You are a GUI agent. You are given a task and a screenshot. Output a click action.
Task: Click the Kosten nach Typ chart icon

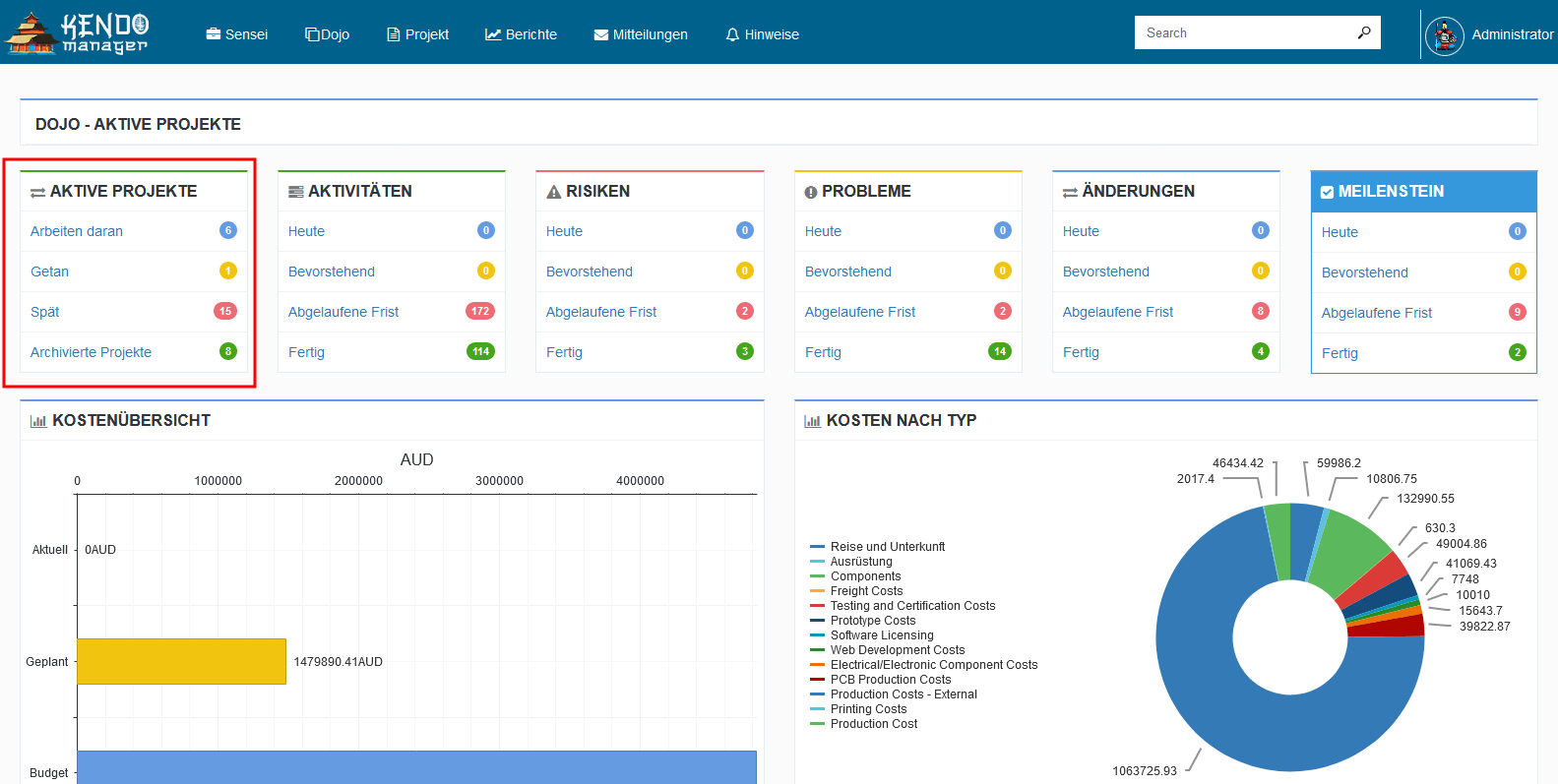(x=812, y=421)
